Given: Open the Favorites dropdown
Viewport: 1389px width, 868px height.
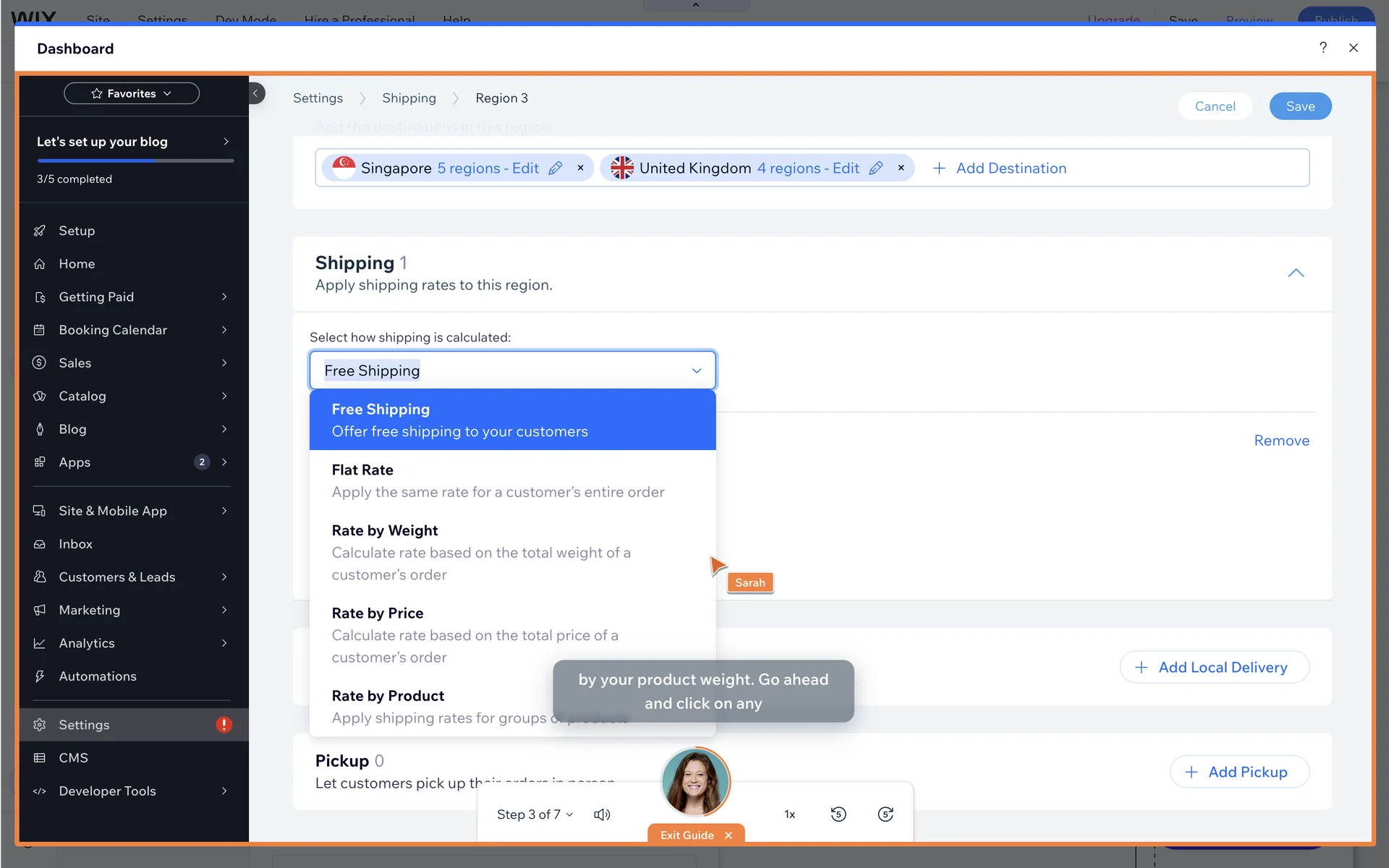Looking at the screenshot, I should pyautogui.click(x=132, y=93).
